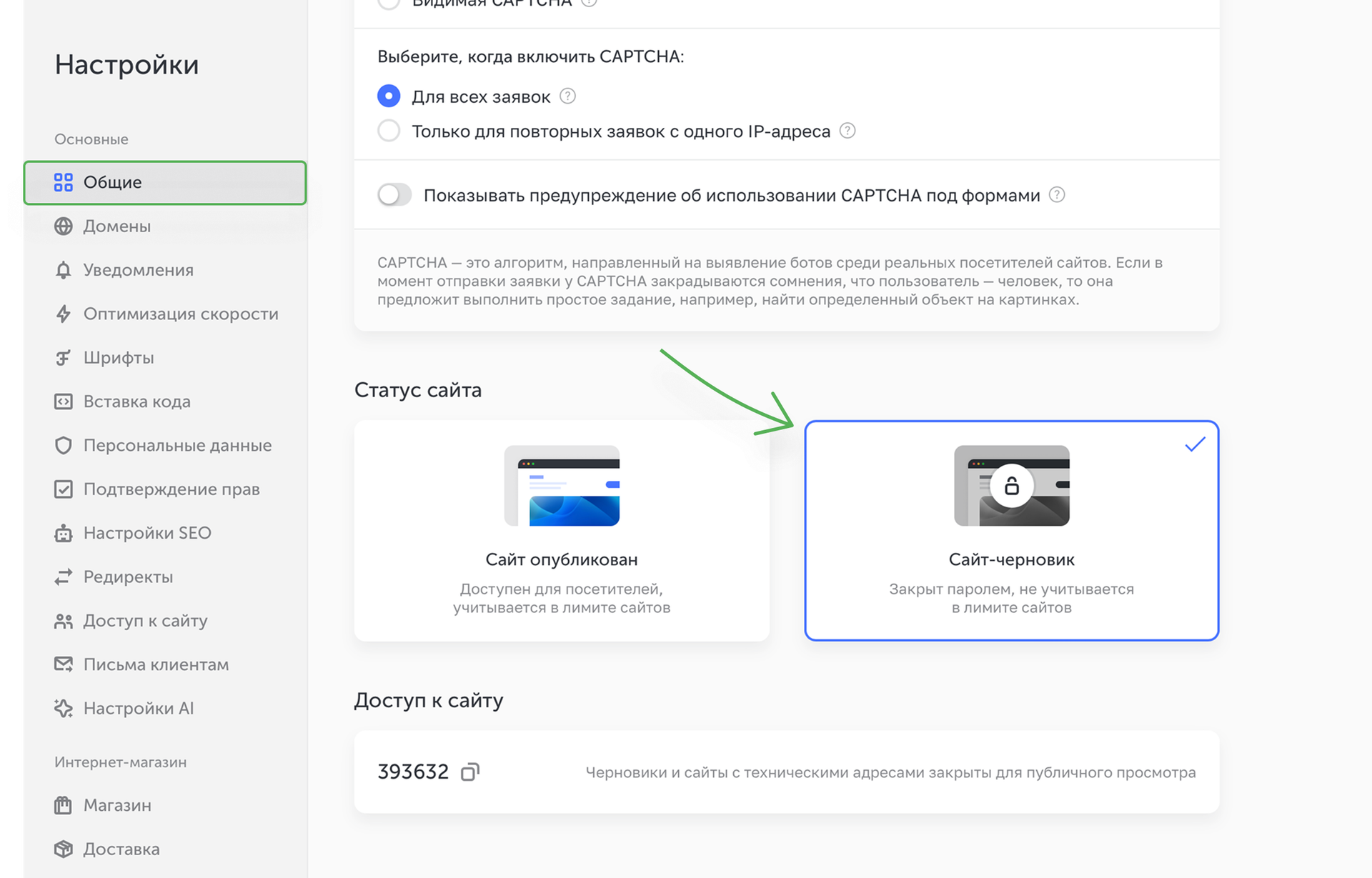Open the Доставка section

pyautogui.click(x=121, y=849)
